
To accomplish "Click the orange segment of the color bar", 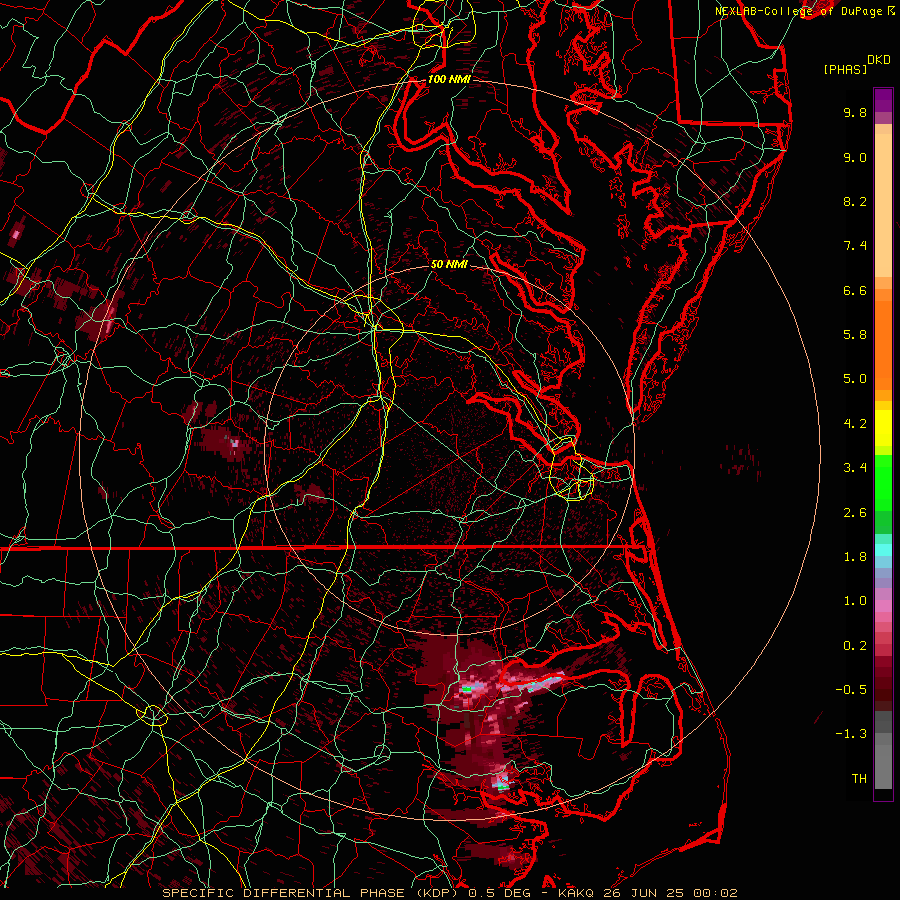I will tap(883, 346).
